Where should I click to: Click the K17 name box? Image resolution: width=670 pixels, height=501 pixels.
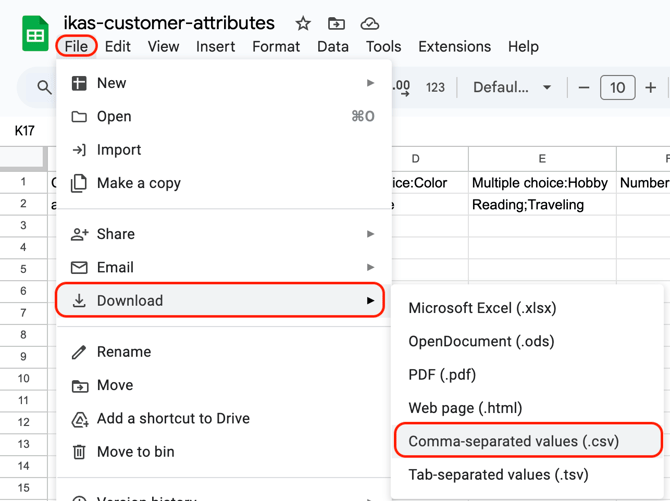(x=25, y=131)
